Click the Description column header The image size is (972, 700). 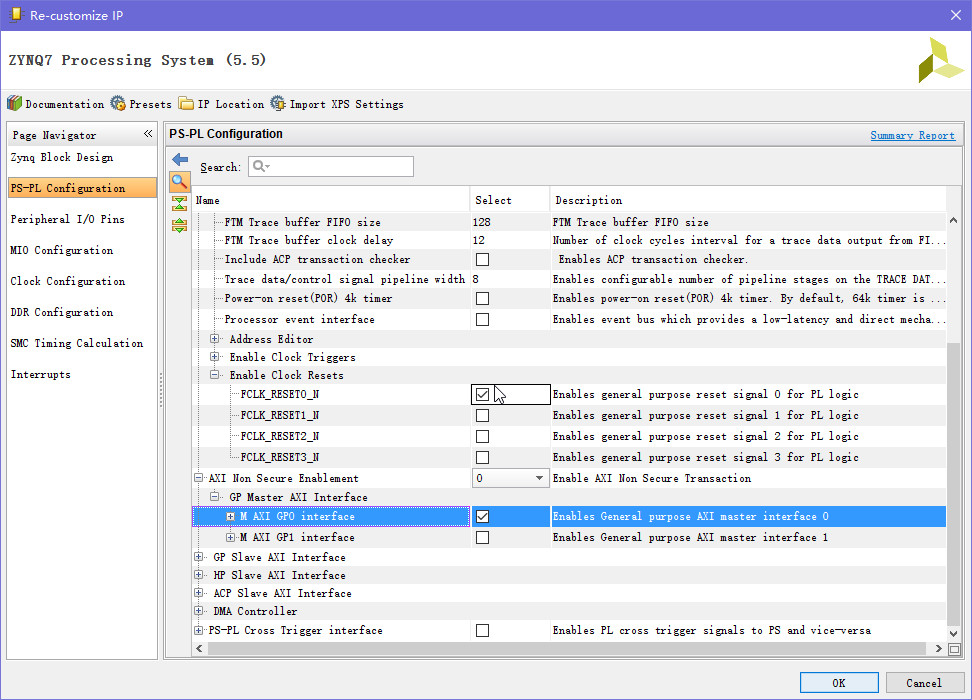748,200
